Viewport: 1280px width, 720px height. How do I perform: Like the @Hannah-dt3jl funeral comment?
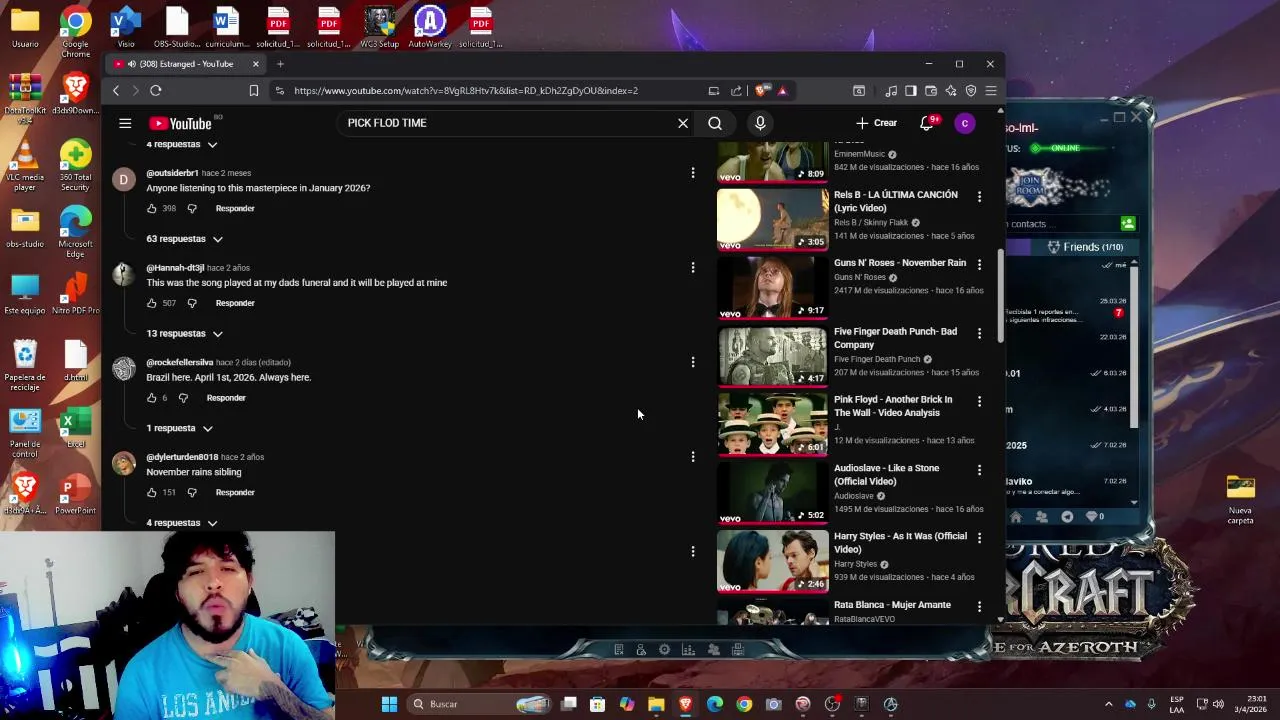pos(152,303)
